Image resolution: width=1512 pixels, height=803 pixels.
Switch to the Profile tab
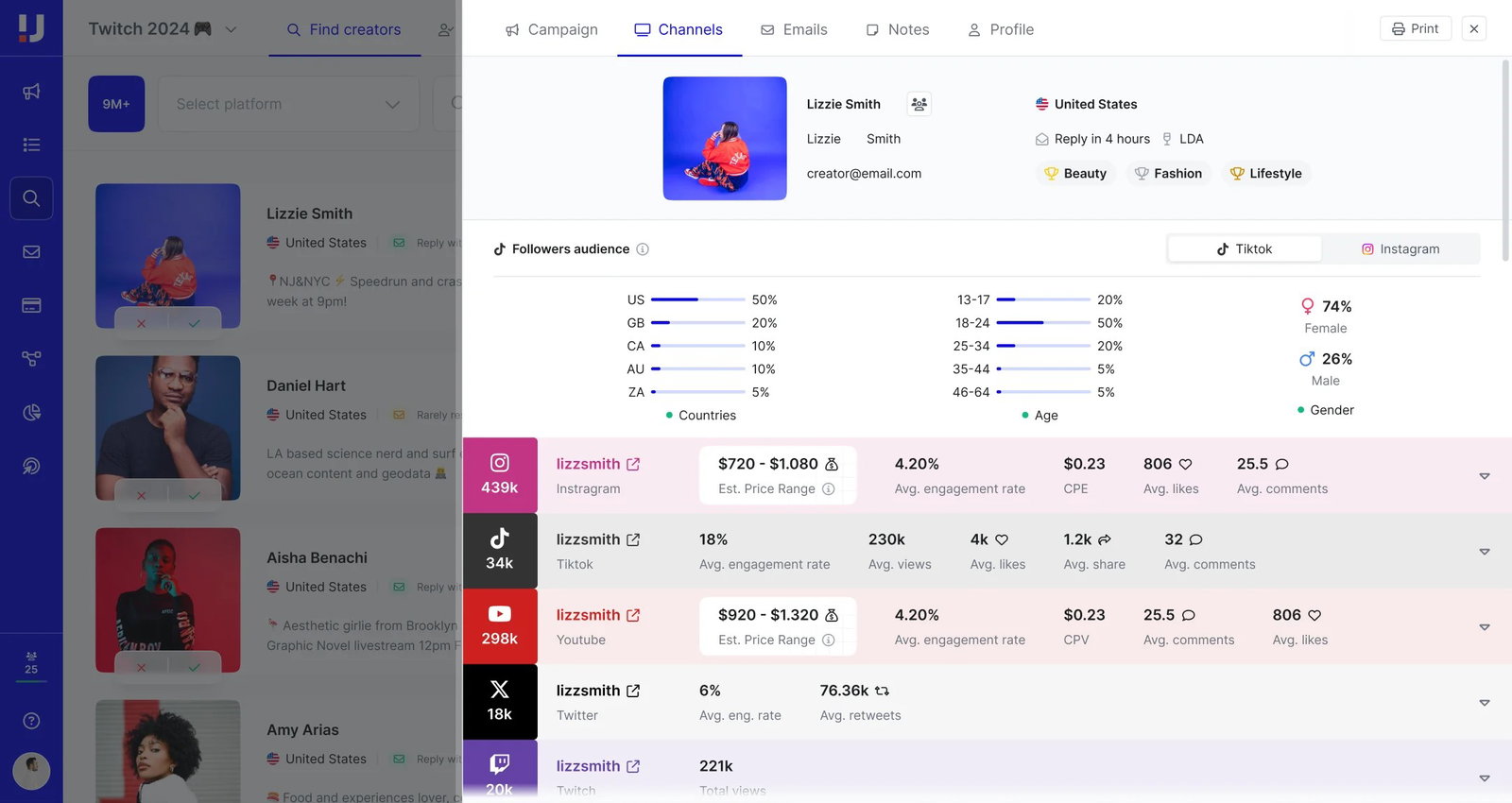(1000, 29)
